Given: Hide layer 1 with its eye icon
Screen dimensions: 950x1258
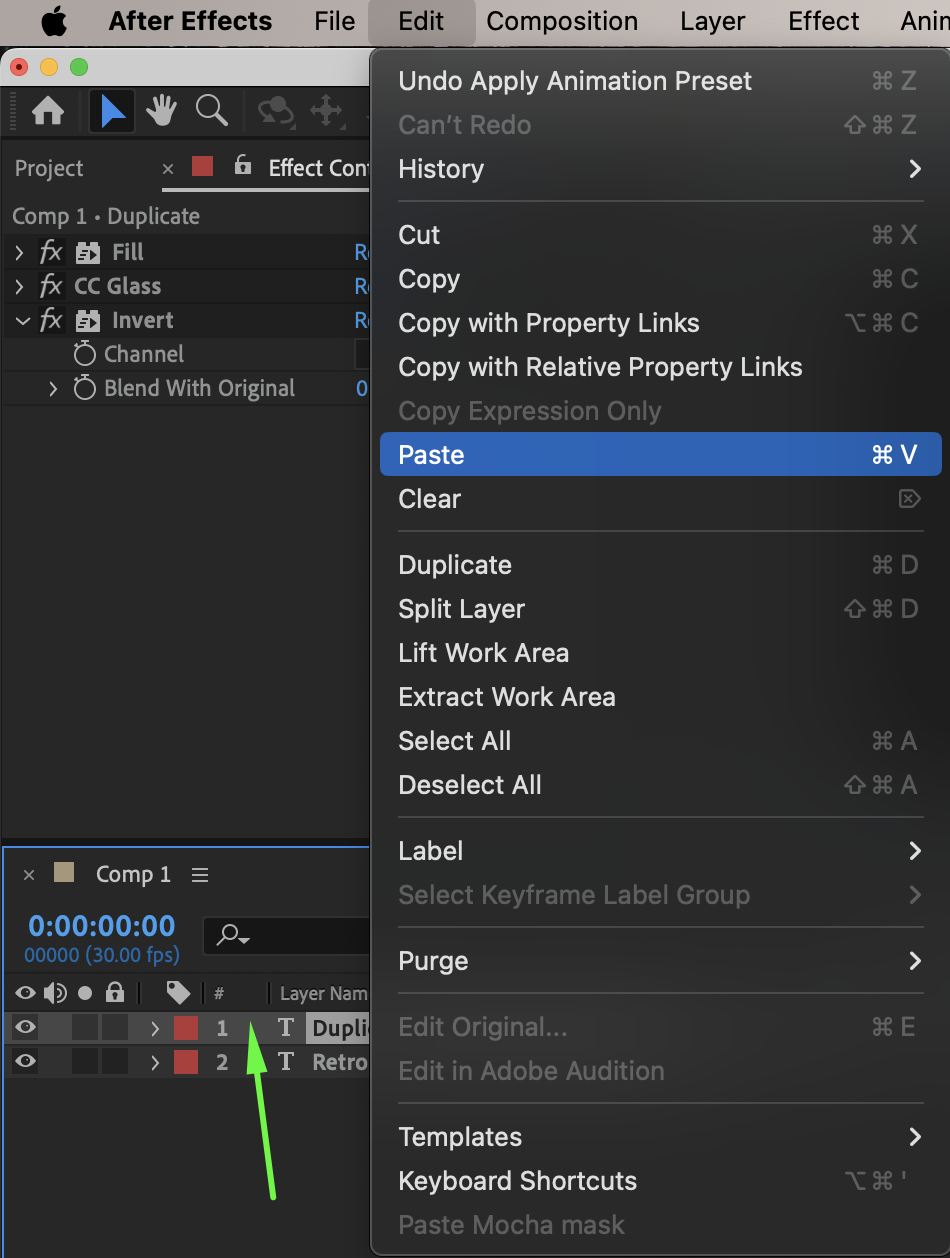Looking at the screenshot, I should tap(25, 1027).
